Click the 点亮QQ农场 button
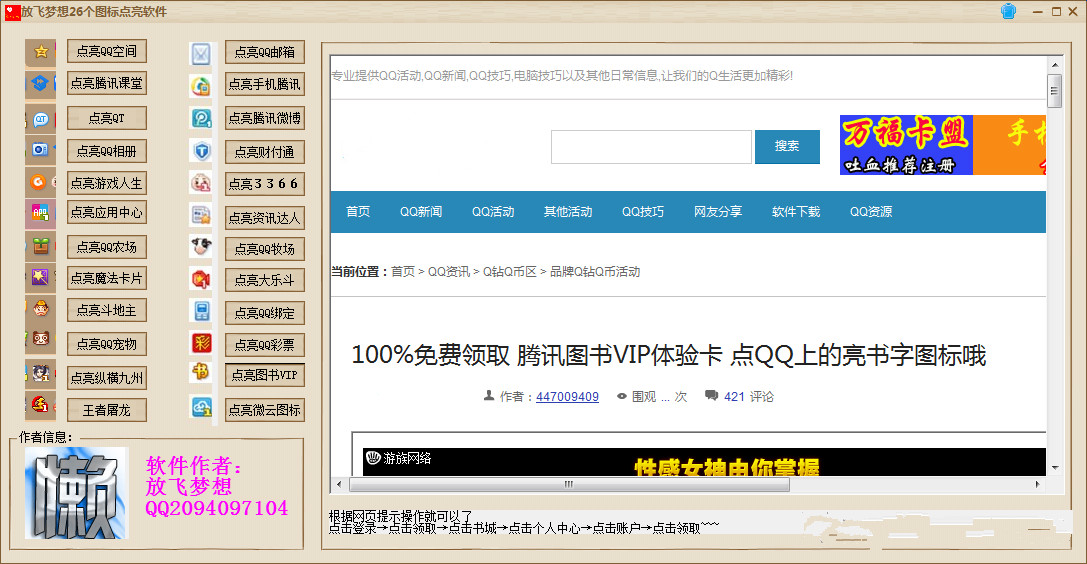 click(107, 247)
